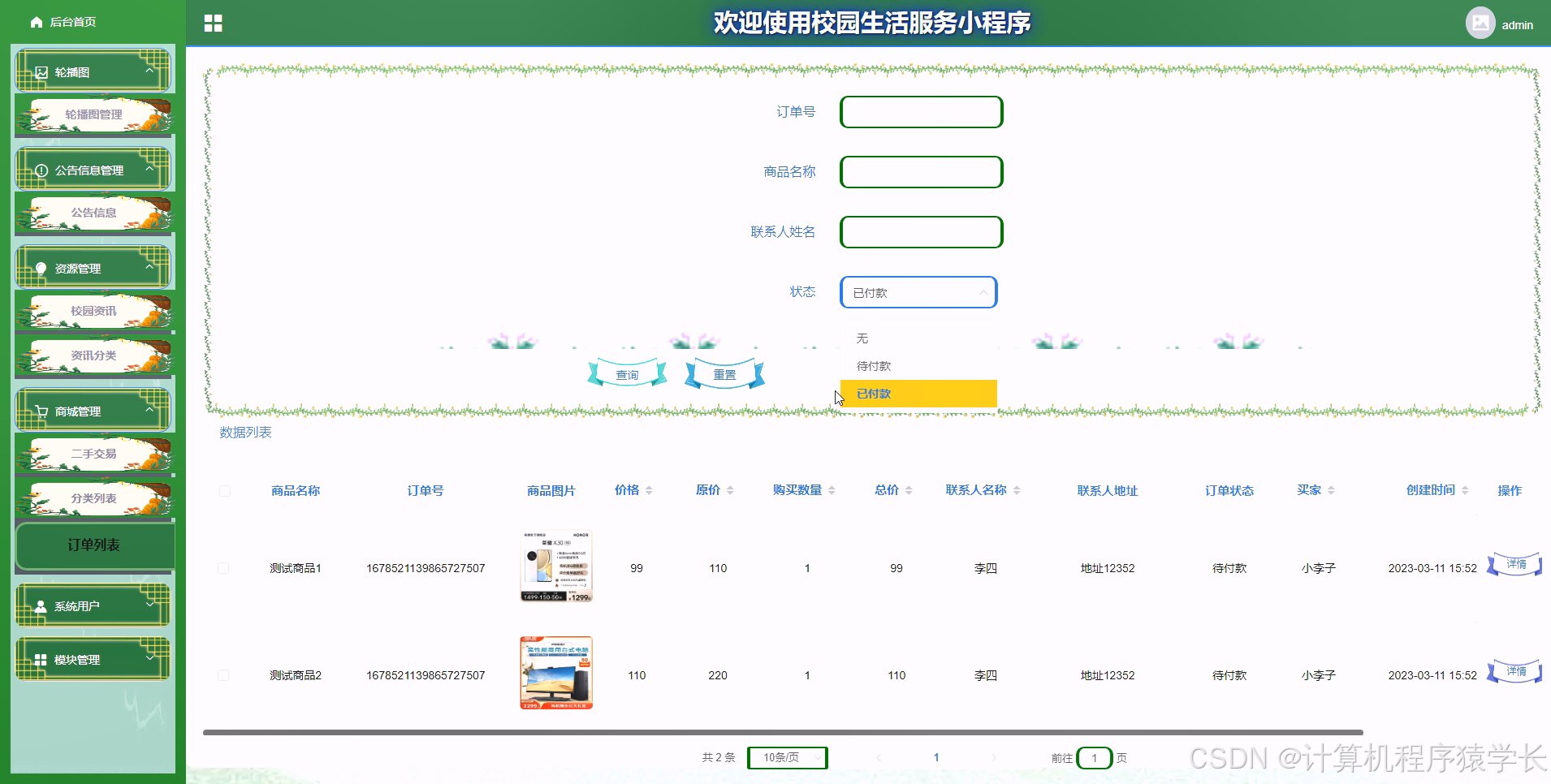Click page number 1 in pagination
This screenshot has height=784, width=1551.
(x=936, y=757)
